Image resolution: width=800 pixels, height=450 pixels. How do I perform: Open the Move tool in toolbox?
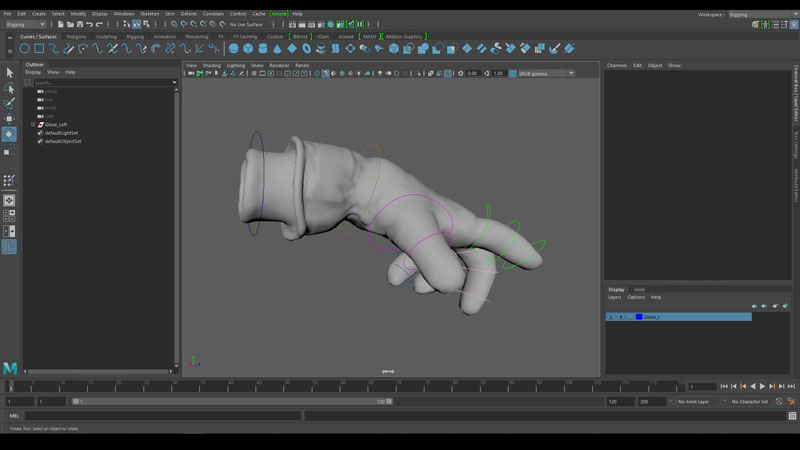point(9,118)
